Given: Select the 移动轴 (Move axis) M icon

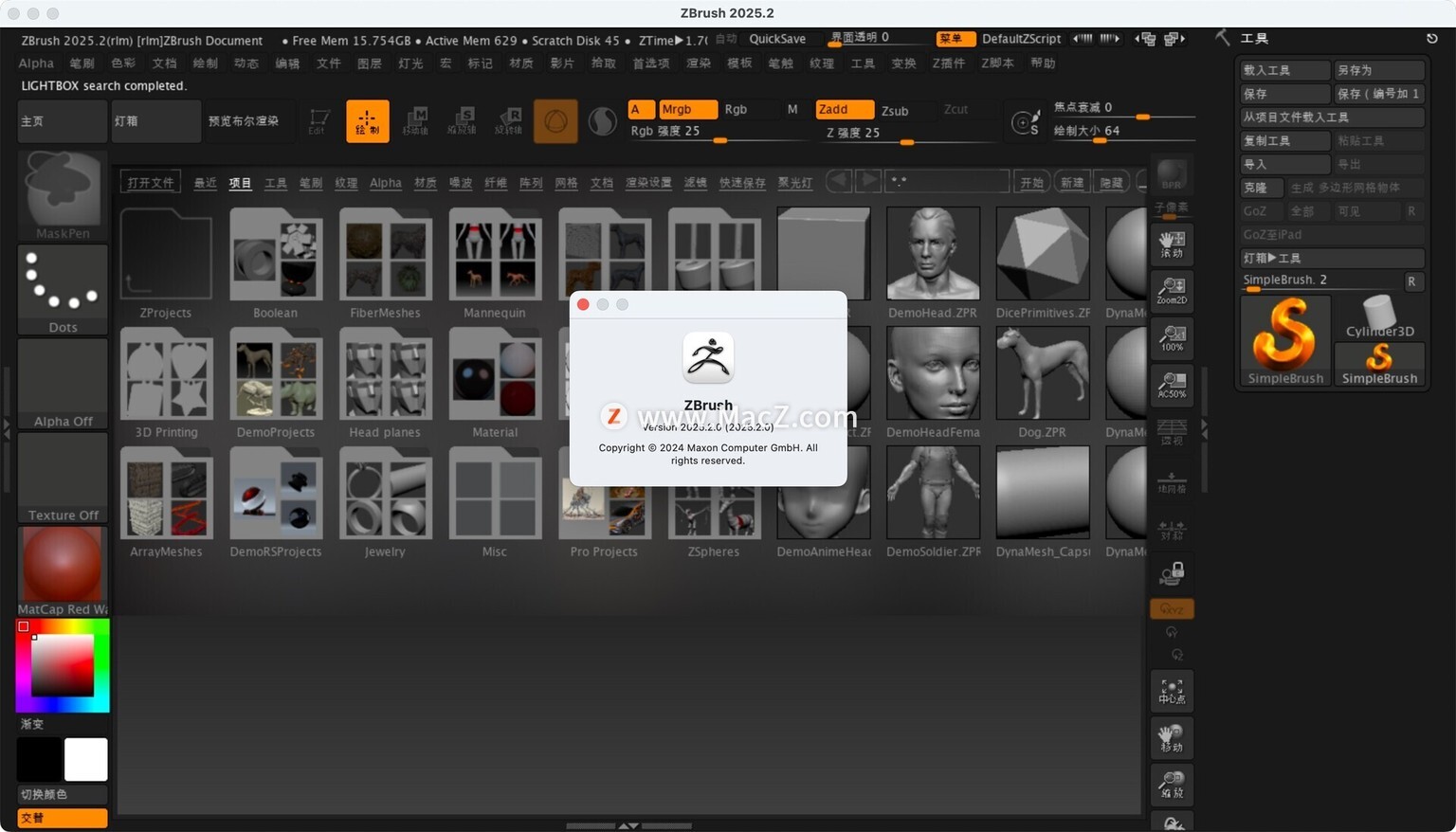Looking at the screenshot, I should (415, 121).
